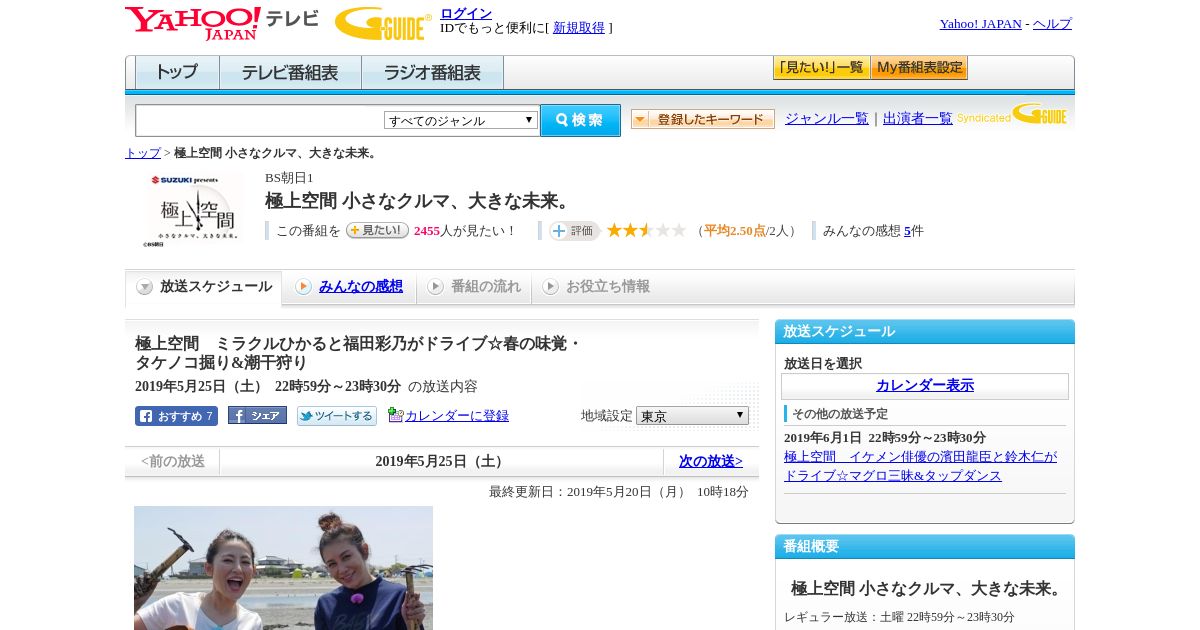Open the 出演者一覧 link
The height and width of the screenshot is (630, 1200).
point(918,118)
